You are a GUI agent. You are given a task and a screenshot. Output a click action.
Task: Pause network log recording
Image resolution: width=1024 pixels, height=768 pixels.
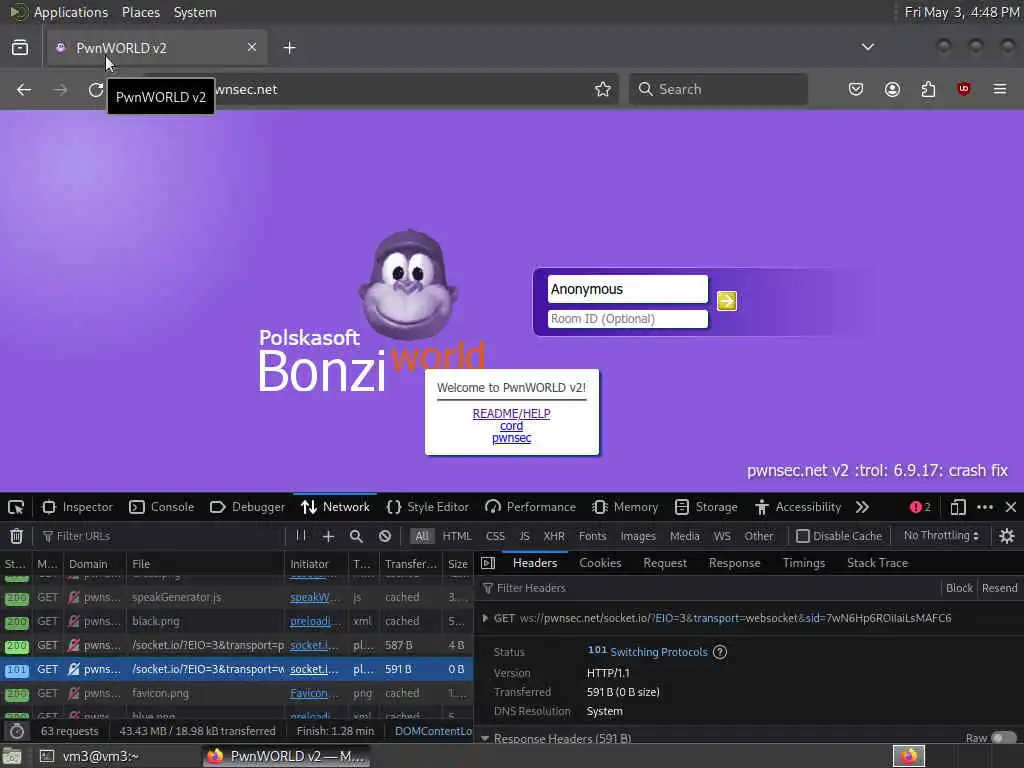tap(301, 536)
